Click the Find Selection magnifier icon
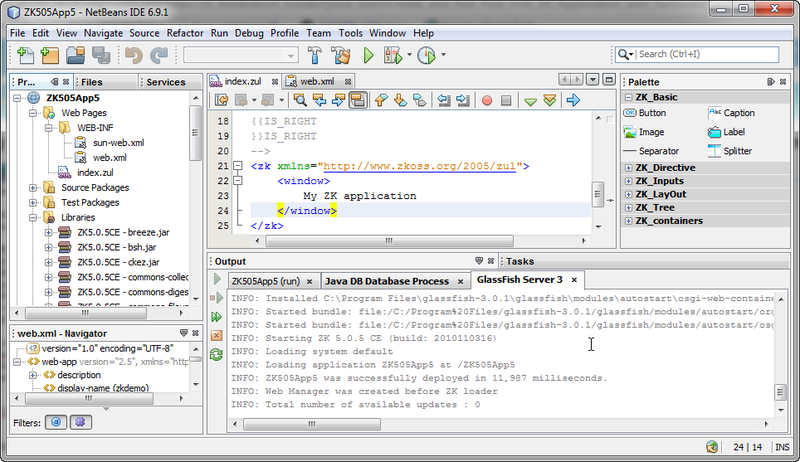 click(300, 100)
